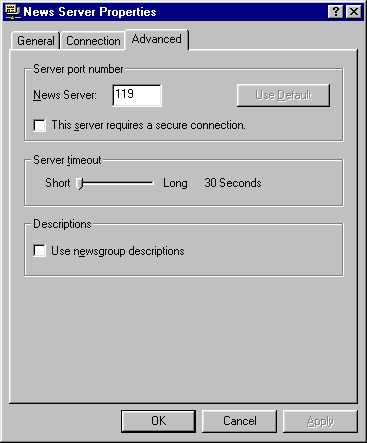
Task: Click the Use Default button
Action: tap(283, 95)
